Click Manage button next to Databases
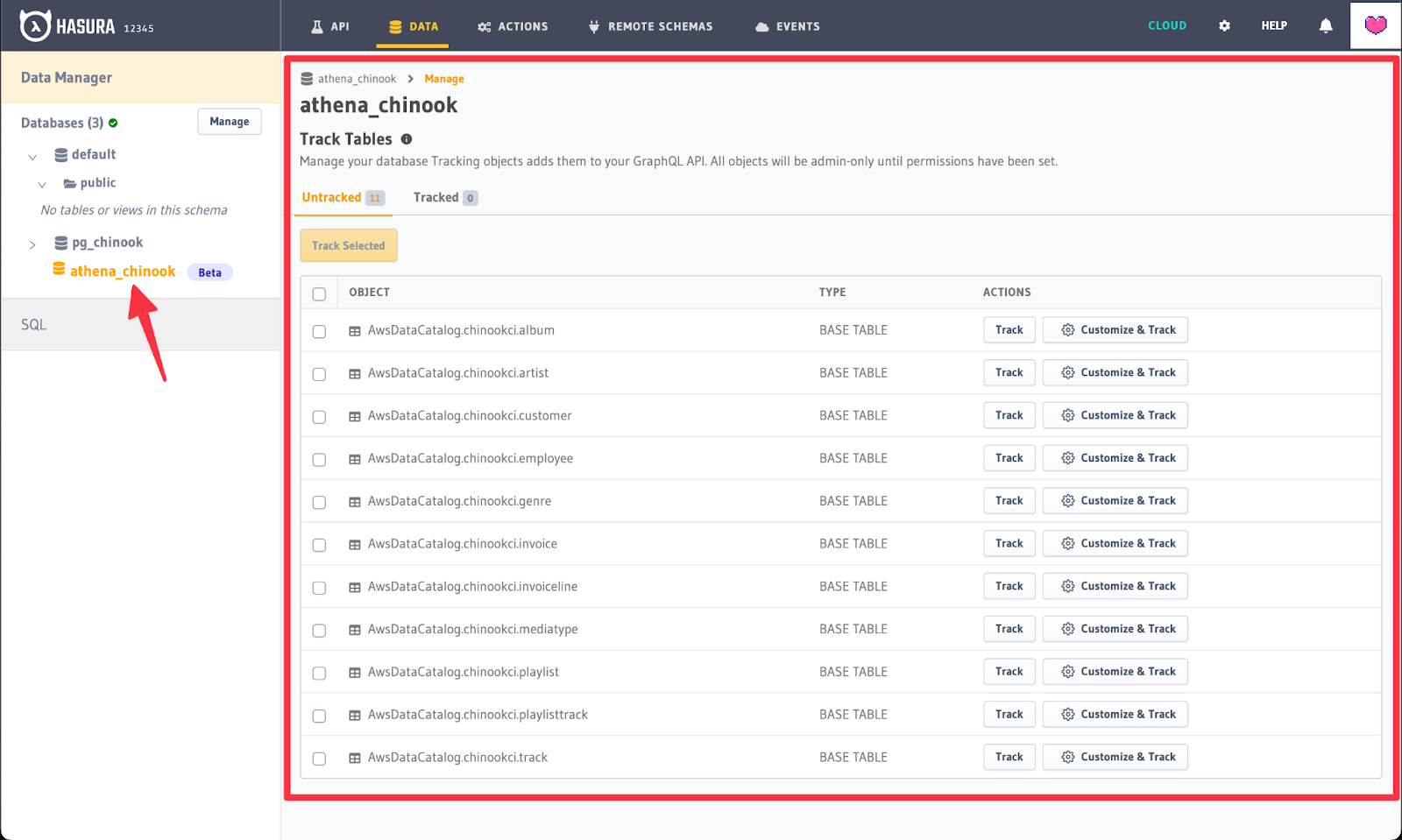The height and width of the screenshot is (840, 1402). [230, 122]
